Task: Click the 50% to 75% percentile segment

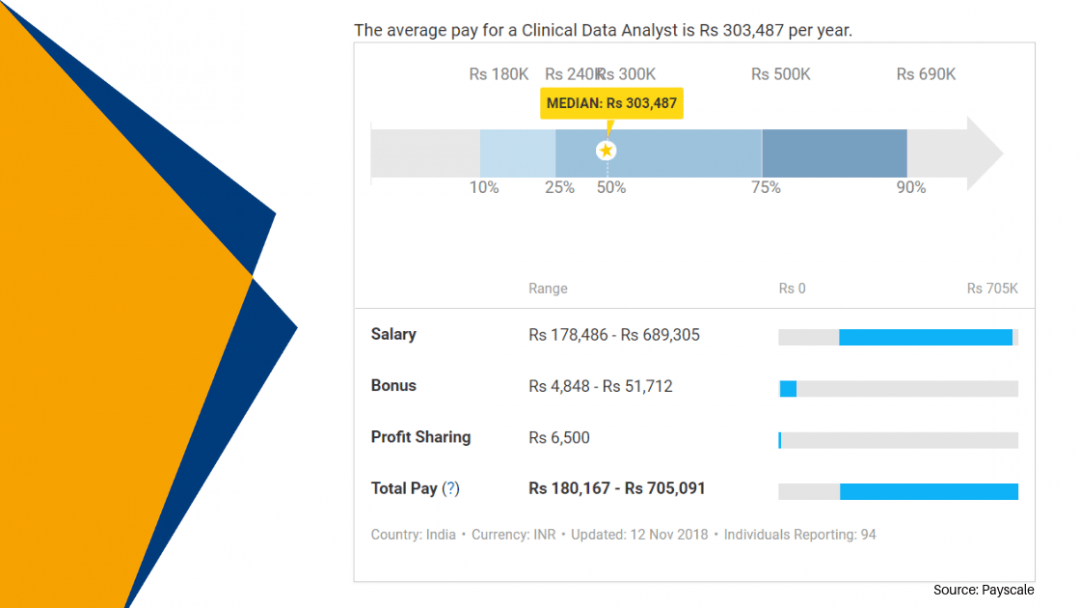Action: click(690, 154)
